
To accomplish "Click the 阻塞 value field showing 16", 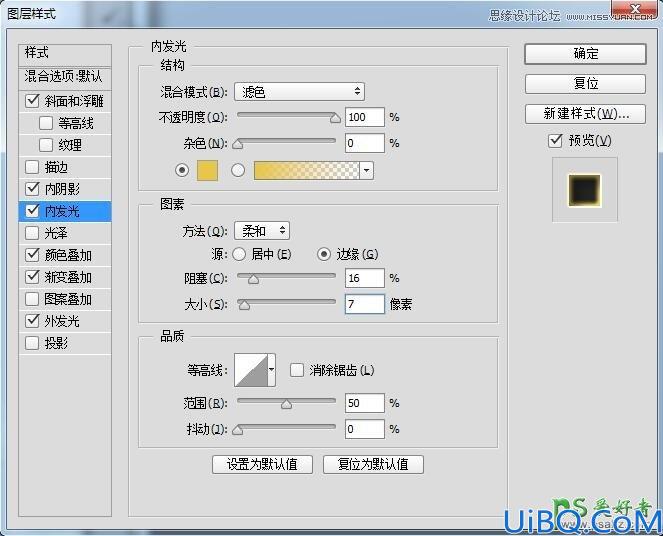I will click(365, 278).
